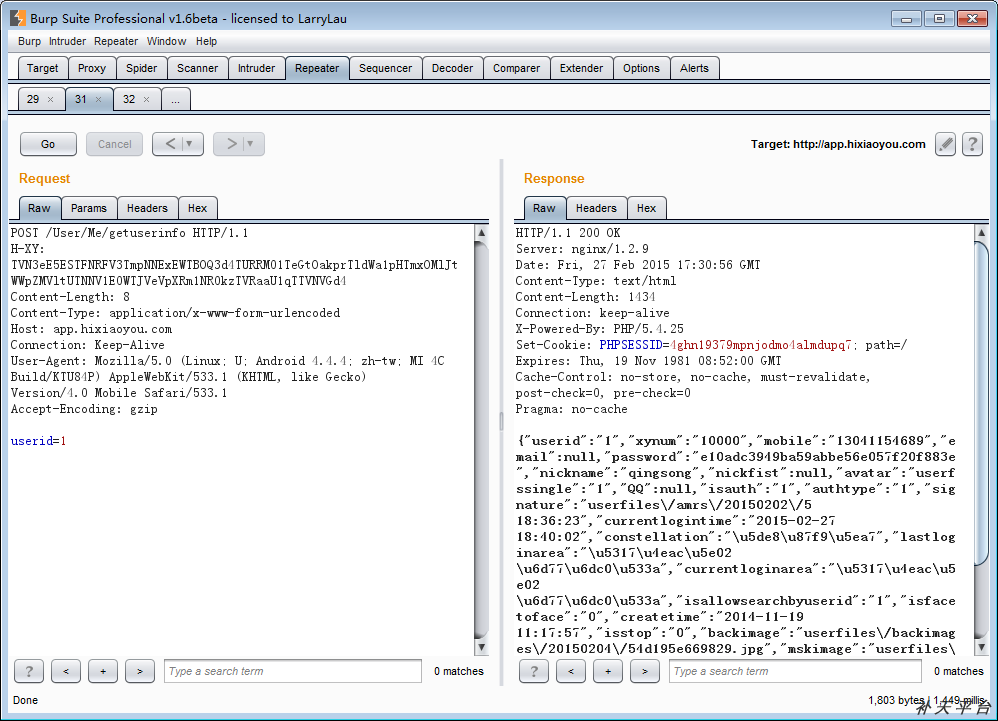Open the Burp menu
This screenshot has height=721, width=998.
(x=29, y=41)
